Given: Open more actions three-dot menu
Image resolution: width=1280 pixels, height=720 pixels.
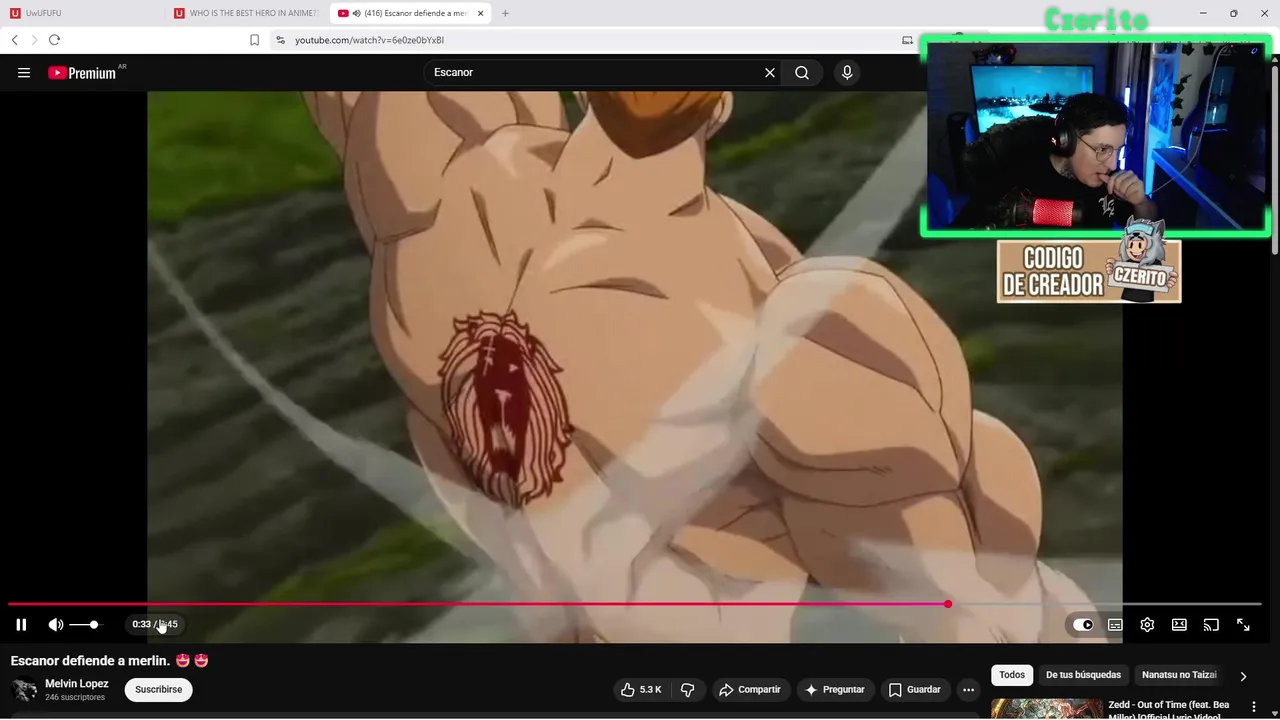Looking at the screenshot, I should point(968,690).
